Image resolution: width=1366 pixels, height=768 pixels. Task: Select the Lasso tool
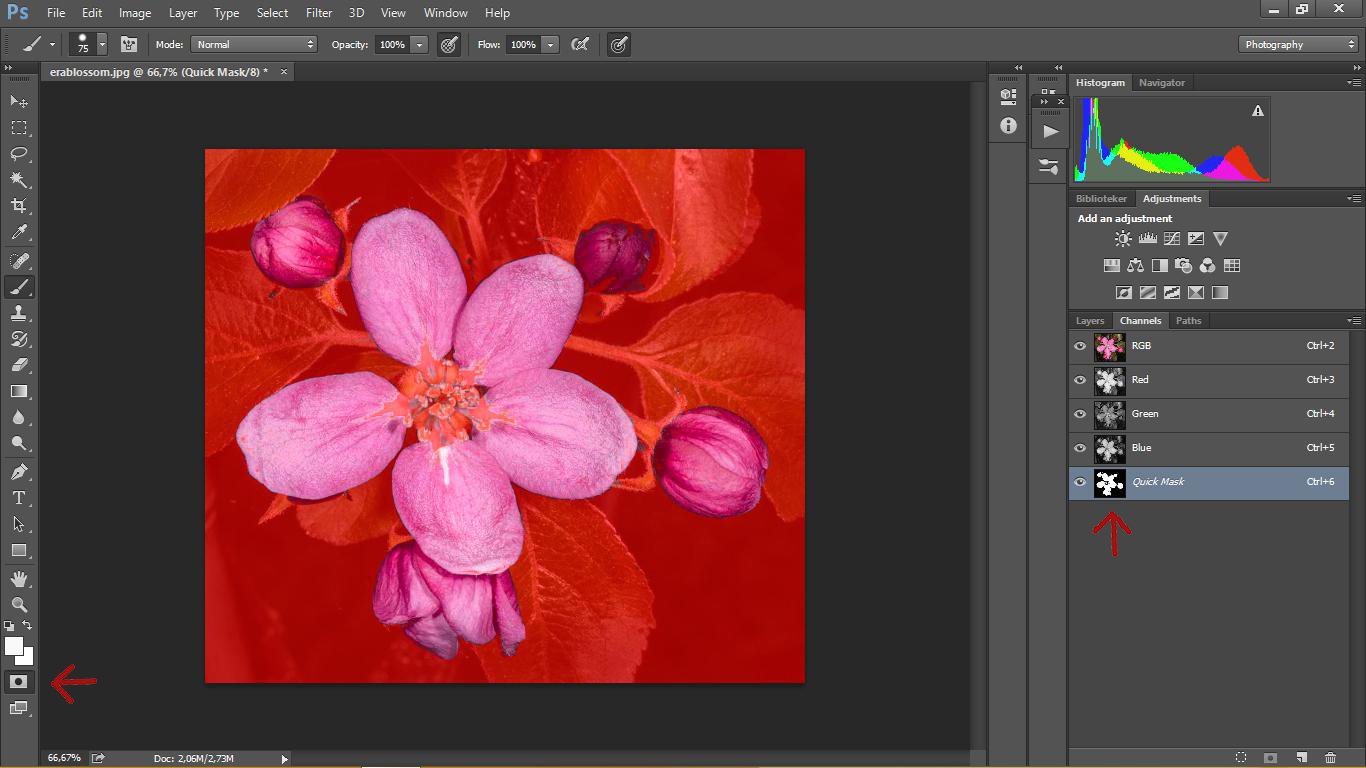[x=19, y=154]
